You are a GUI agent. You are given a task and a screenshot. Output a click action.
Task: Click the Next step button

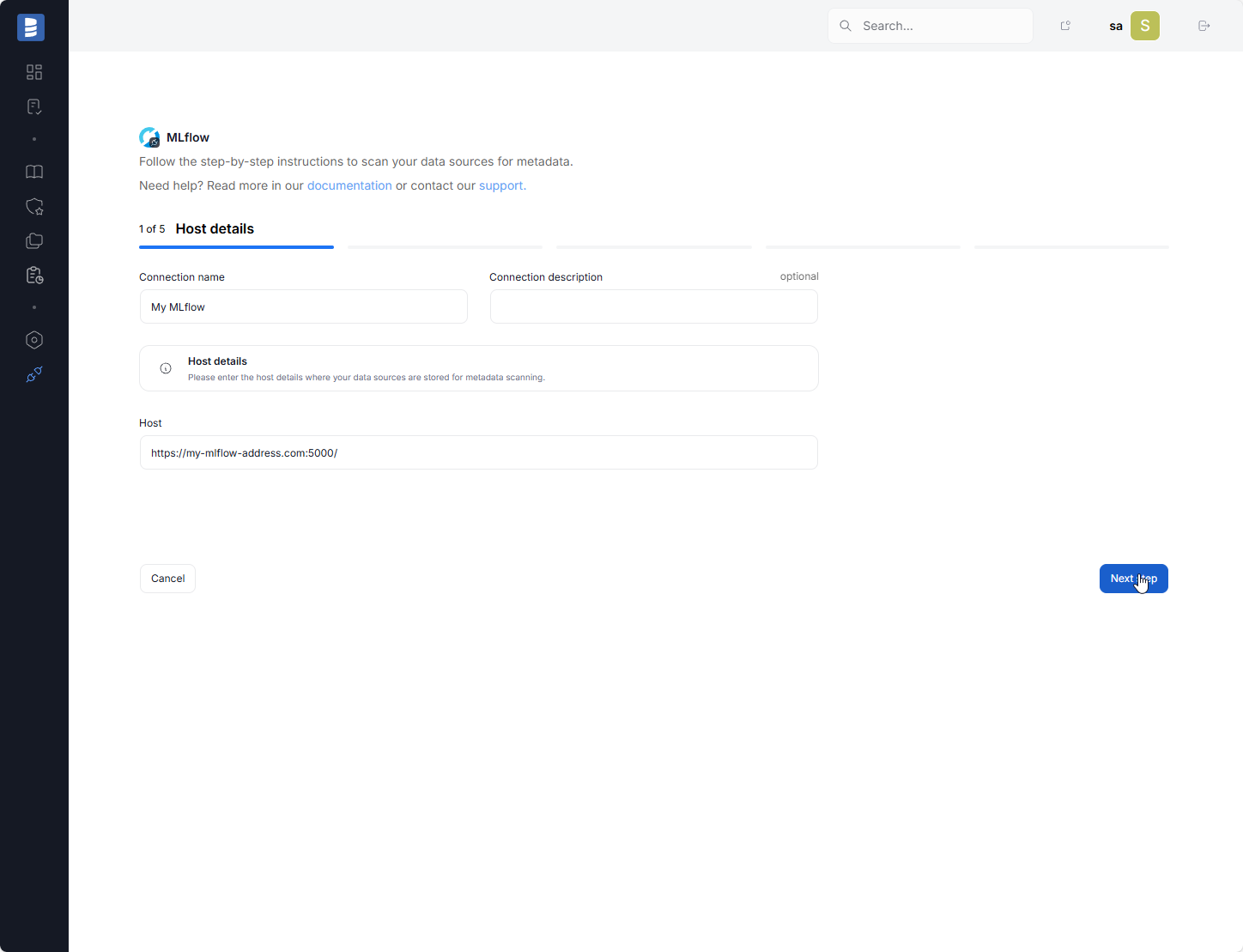[x=1133, y=579]
